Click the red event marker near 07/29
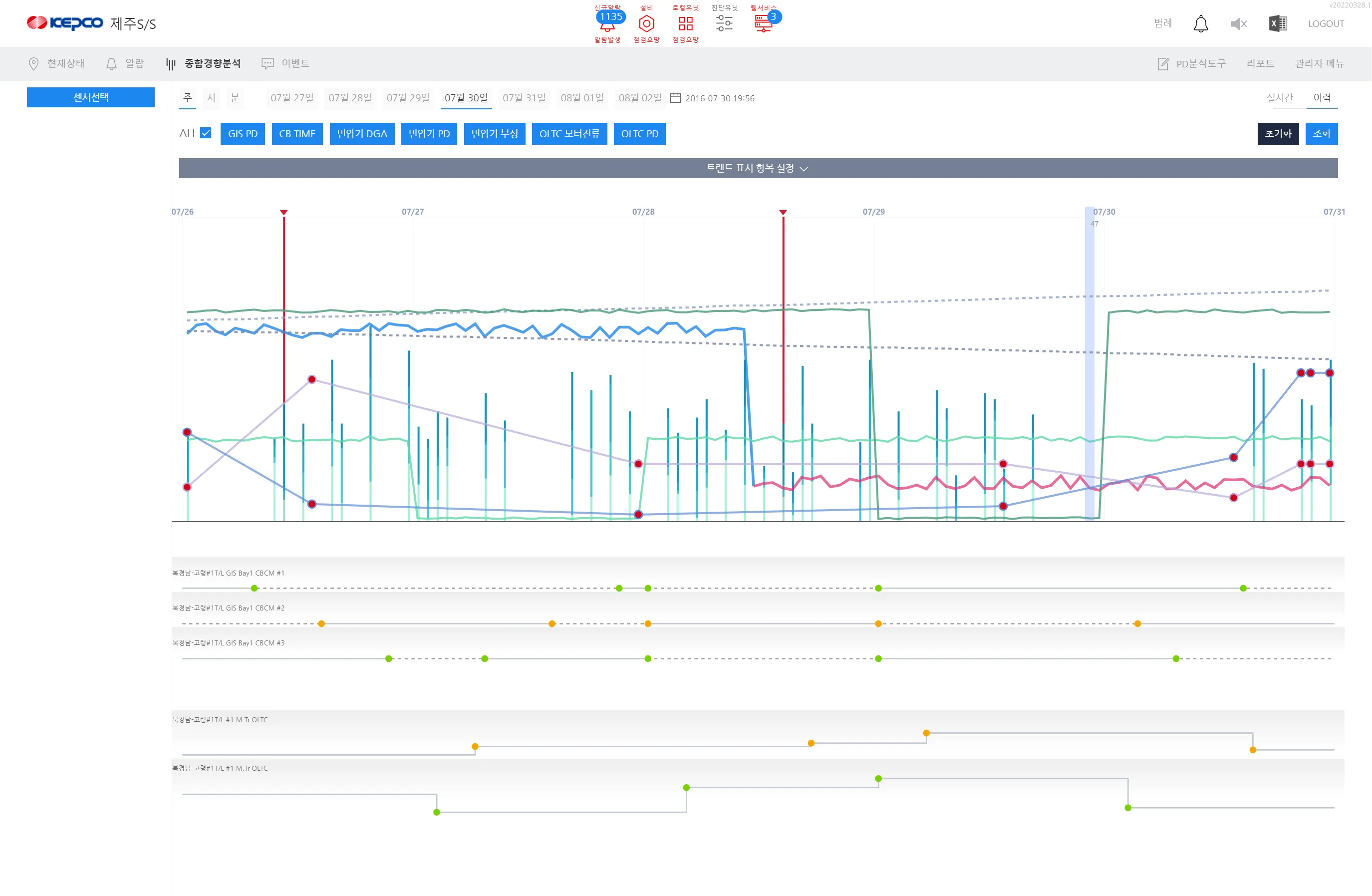 (783, 213)
